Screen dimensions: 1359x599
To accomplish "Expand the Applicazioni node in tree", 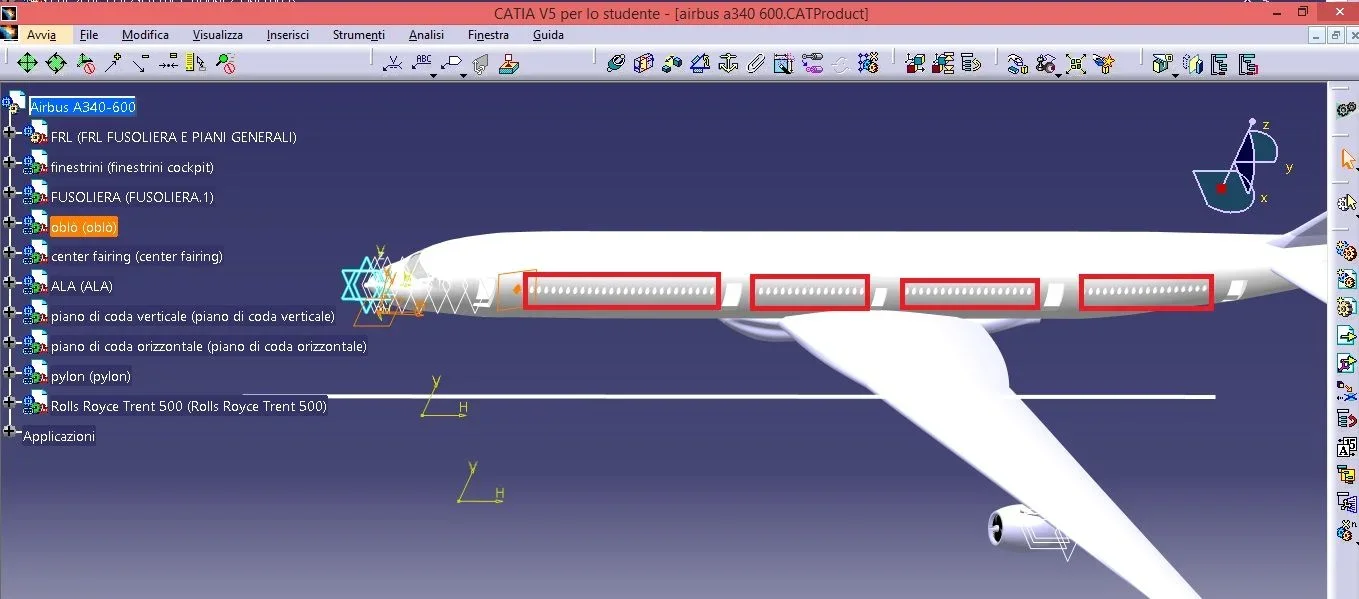I will pos(10,432).
